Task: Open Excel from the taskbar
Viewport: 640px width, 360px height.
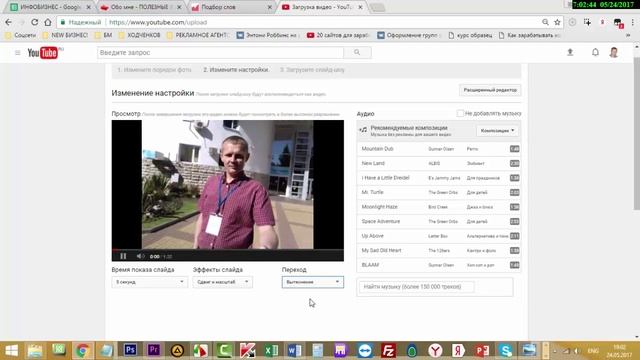Action: point(271,350)
